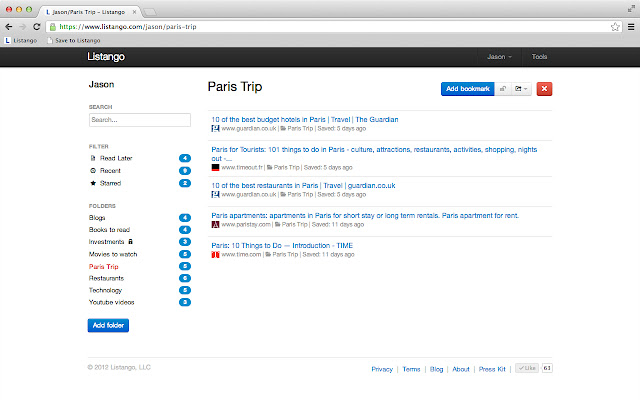Click the Facebook Like button
This screenshot has width=640, height=400.
click(x=527, y=368)
